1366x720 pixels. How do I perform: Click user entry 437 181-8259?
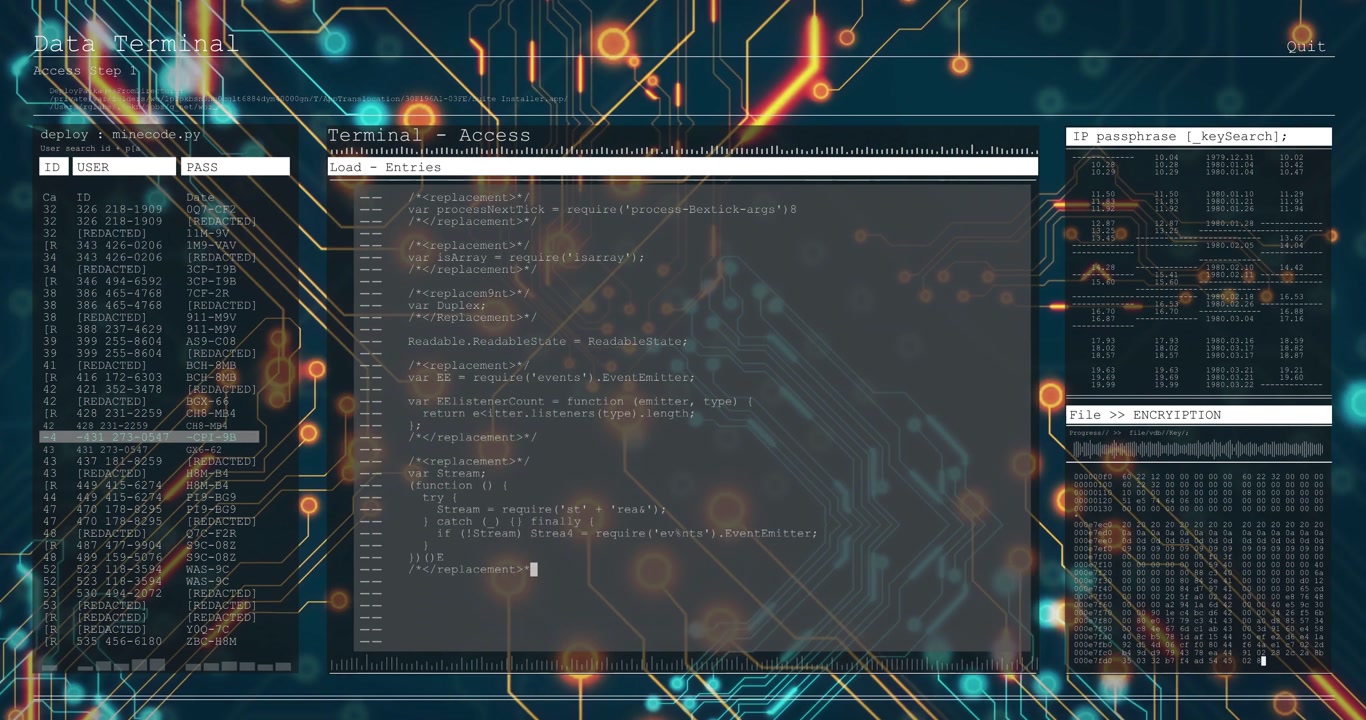[x=119, y=461]
